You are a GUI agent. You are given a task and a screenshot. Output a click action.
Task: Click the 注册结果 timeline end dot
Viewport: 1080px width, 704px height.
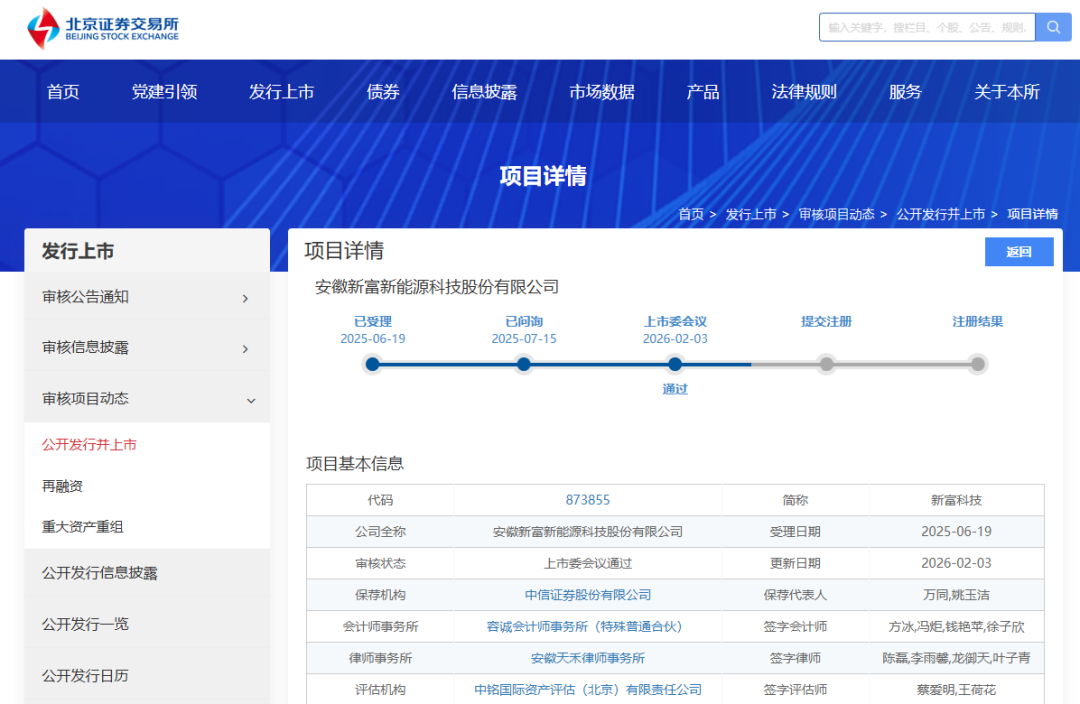tap(977, 364)
